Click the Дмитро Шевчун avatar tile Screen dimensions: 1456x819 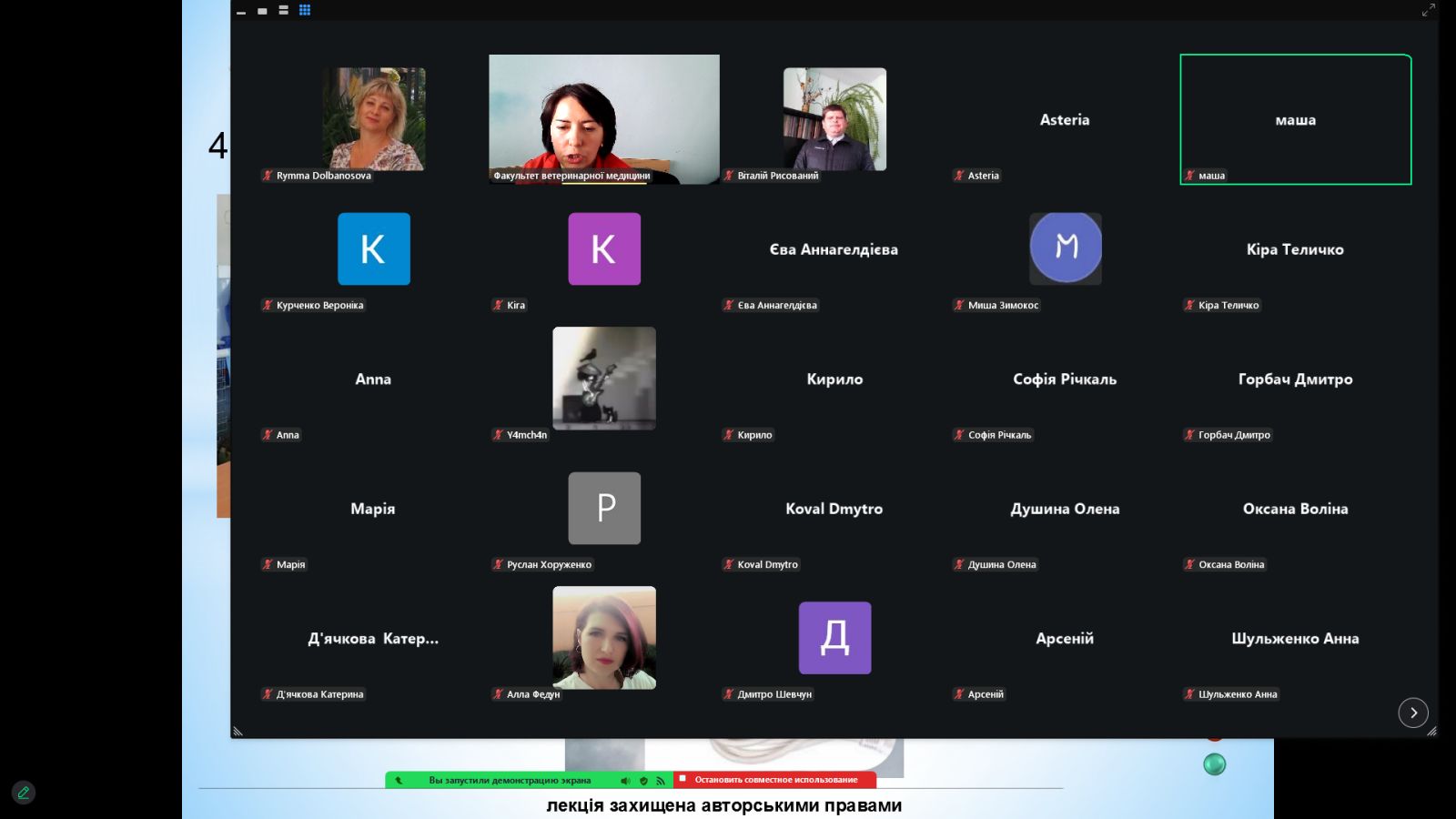pos(834,638)
